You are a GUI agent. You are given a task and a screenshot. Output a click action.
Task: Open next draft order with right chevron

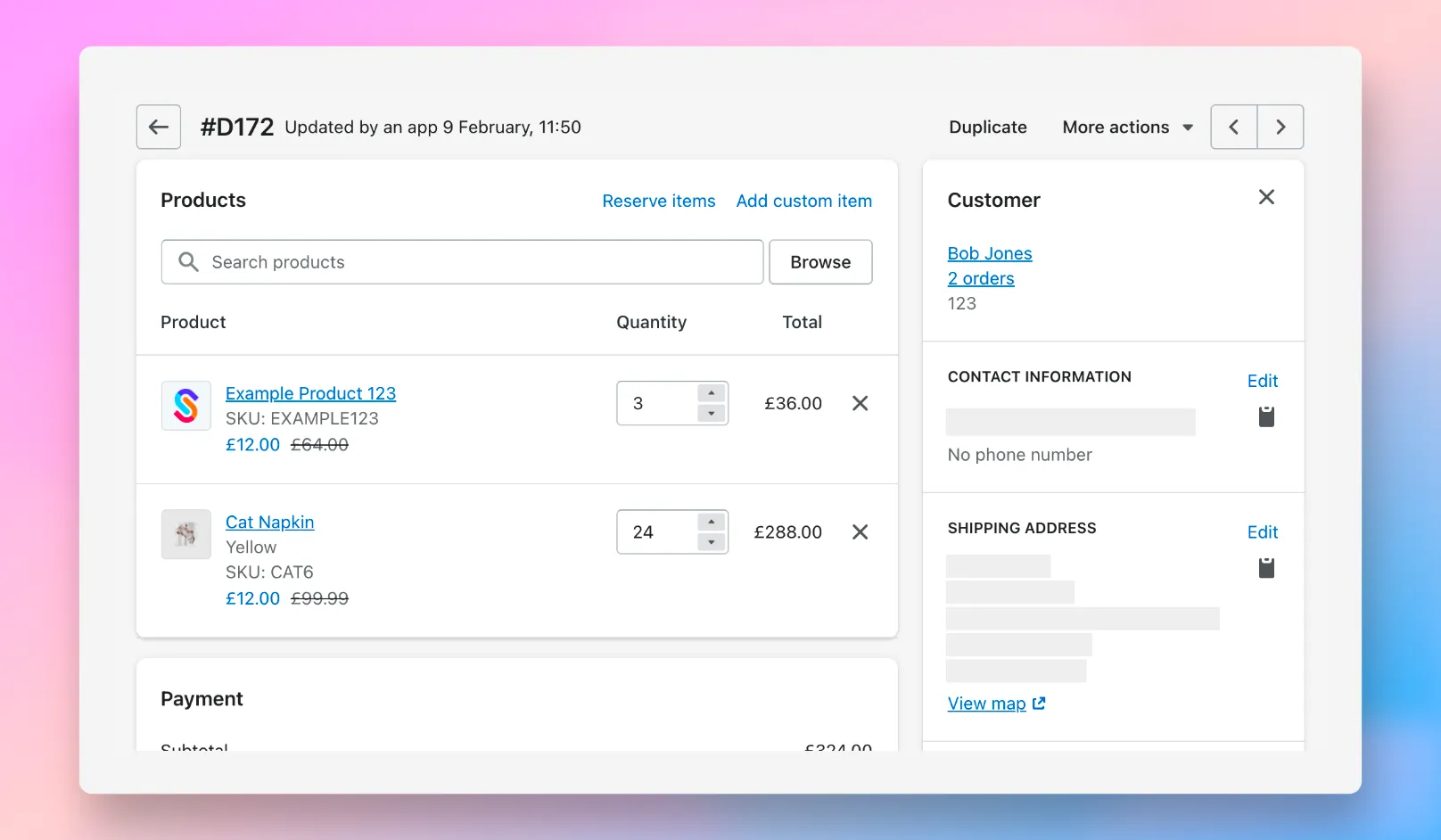pos(1280,127)
